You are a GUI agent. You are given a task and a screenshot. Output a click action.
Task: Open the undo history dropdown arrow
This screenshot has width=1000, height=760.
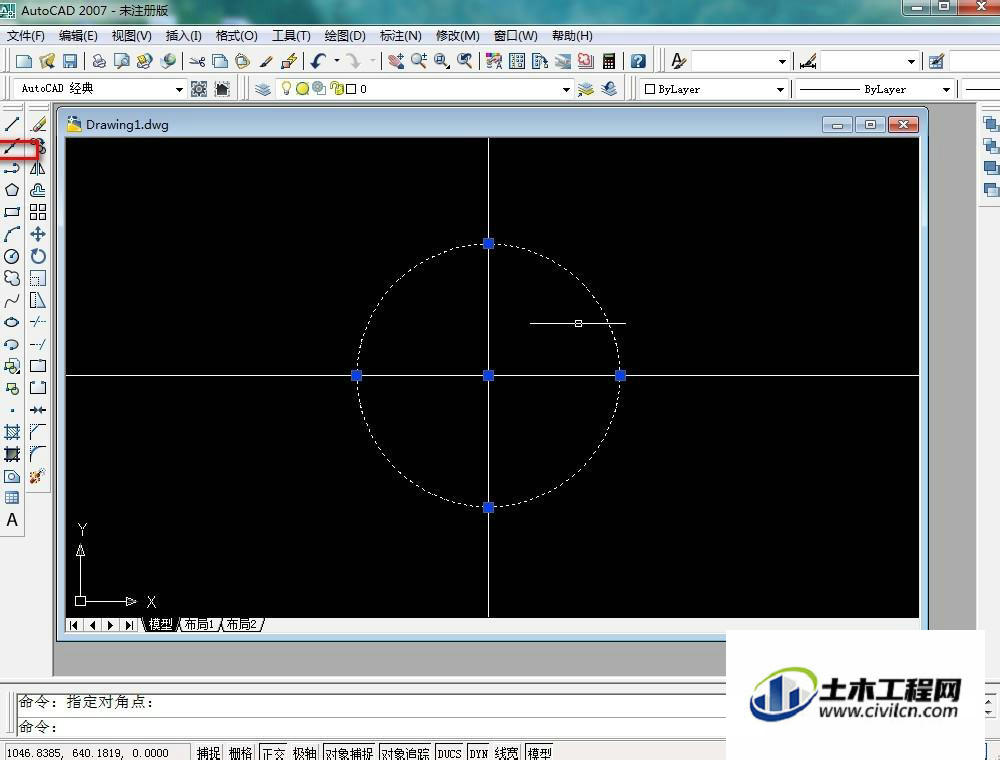pyautogui.click(x=337, y=61)
